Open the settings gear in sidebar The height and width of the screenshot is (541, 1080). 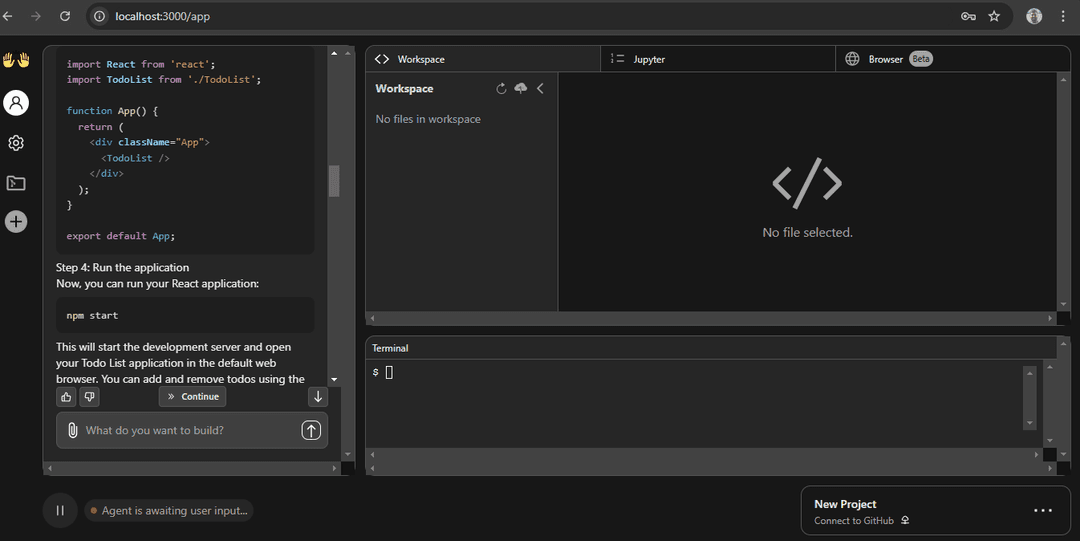tap(16, 143)
